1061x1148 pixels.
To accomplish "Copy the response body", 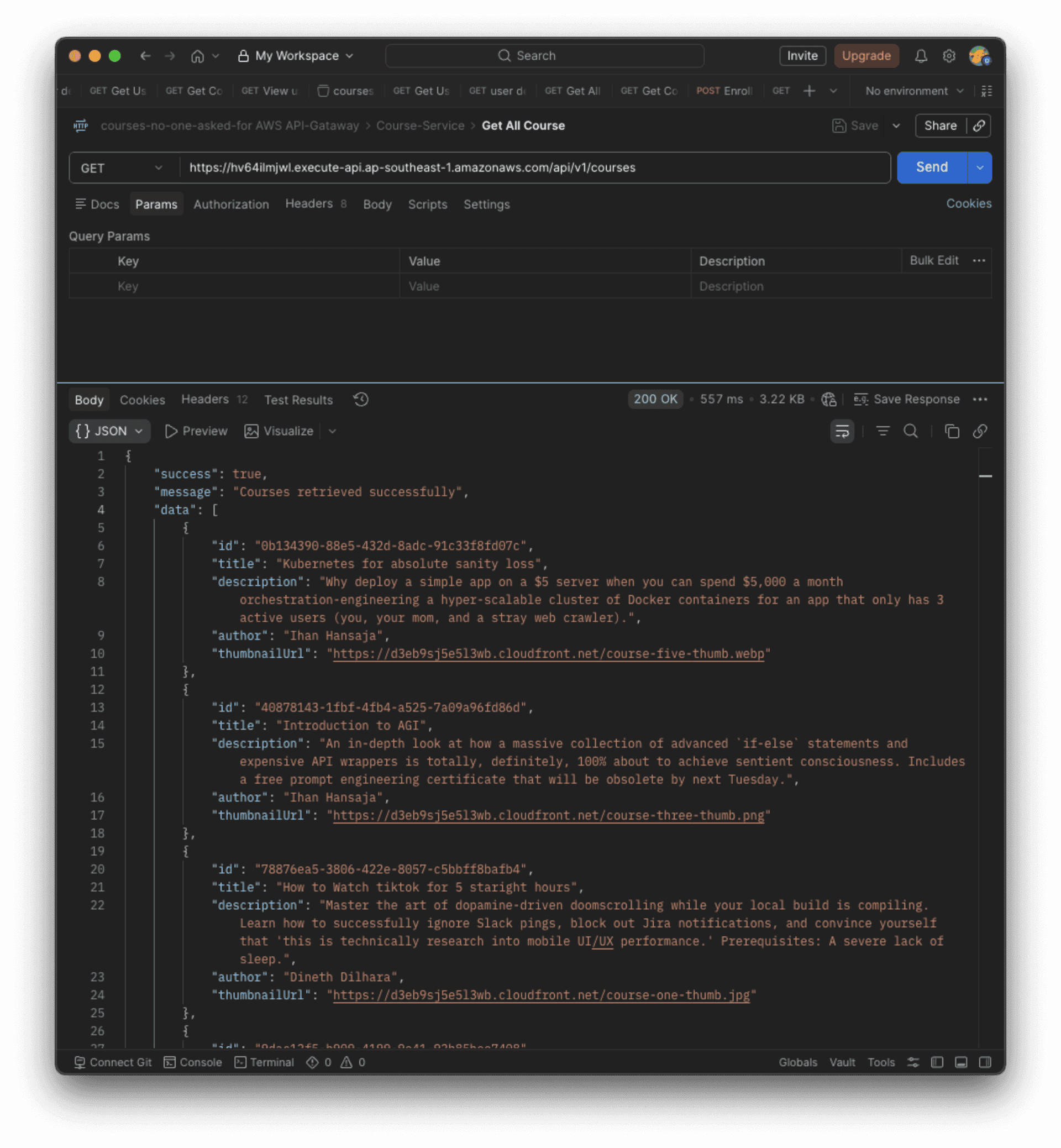I will (x=952, y=431).
